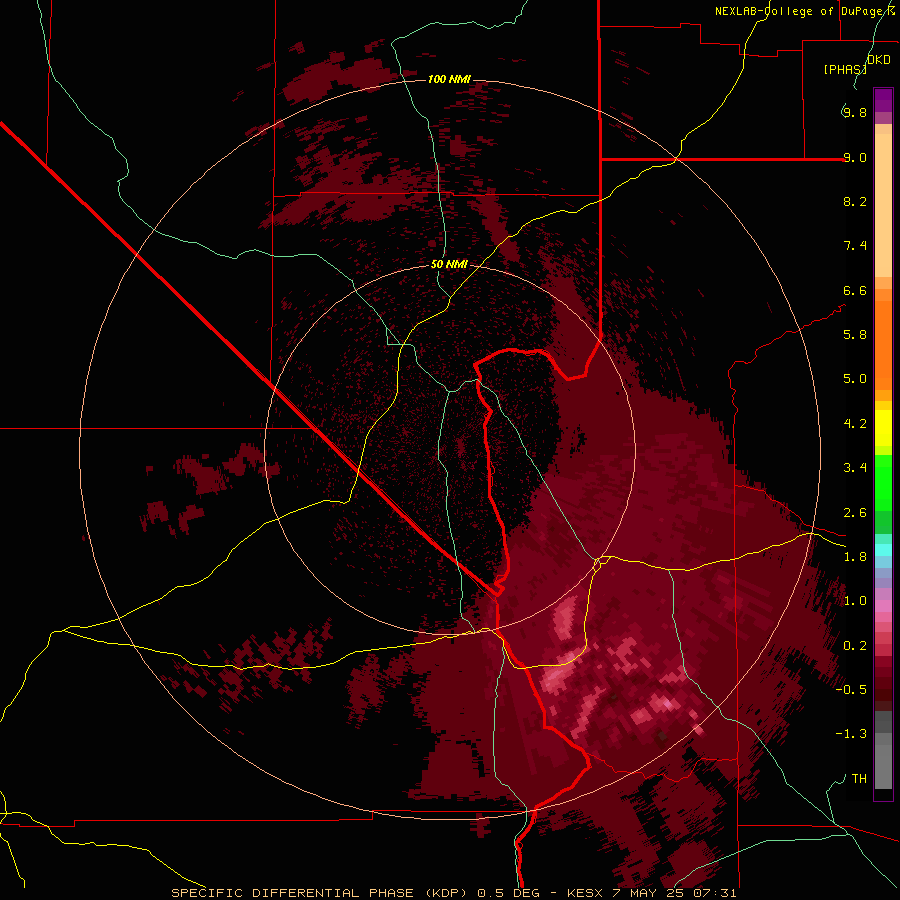Click the 3.4 scale value
900x900 pixels.
(x=855, y=468)
